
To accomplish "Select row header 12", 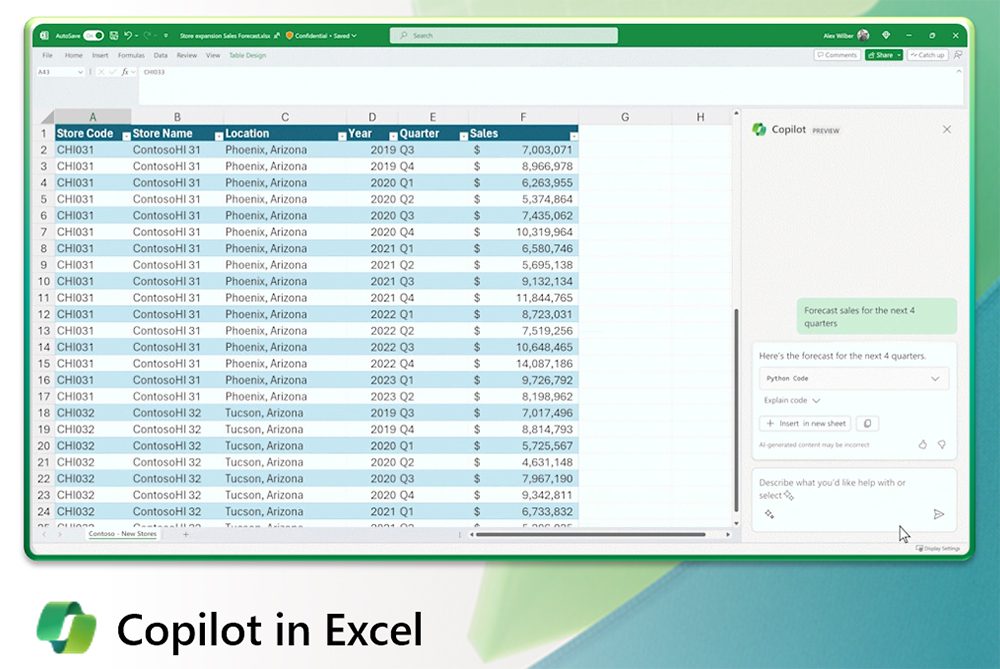I will point(44,314).
